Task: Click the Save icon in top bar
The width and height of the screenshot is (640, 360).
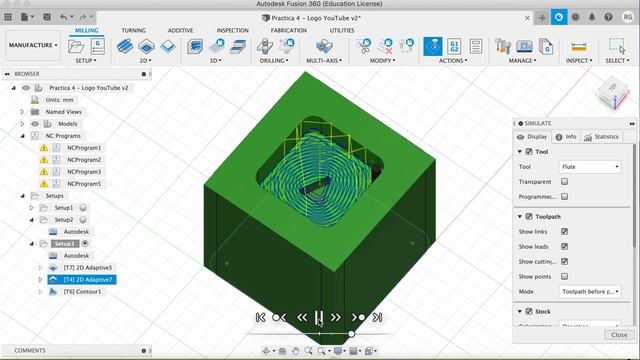Action: point(47,17)
